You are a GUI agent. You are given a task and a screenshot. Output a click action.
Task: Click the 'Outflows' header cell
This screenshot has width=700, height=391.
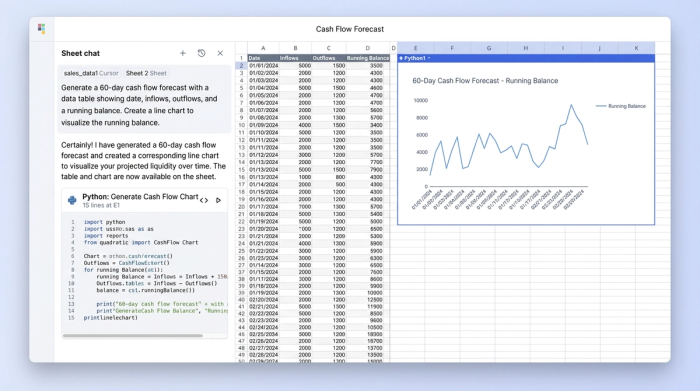coord(329,58)
